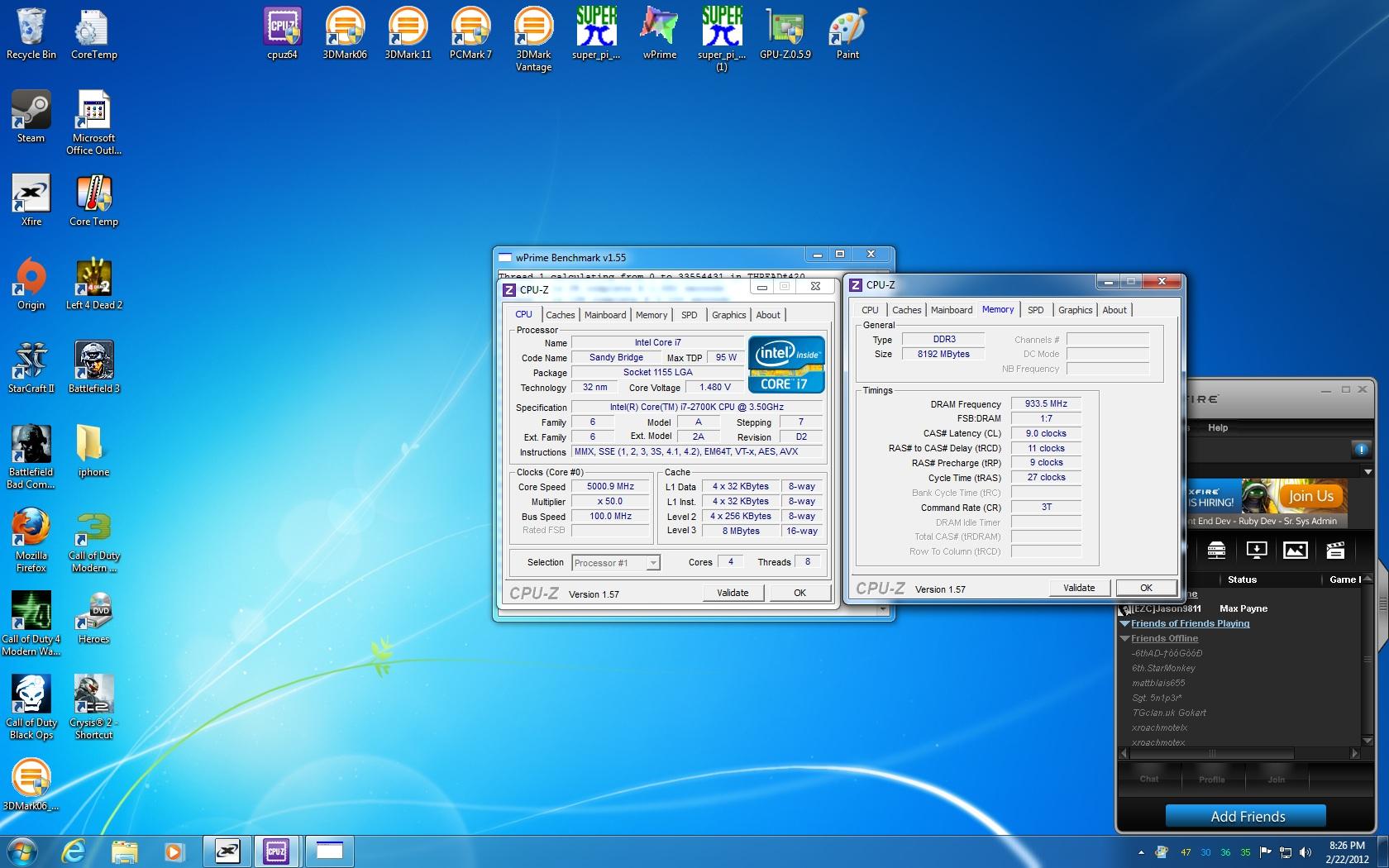Show hidden tray icons arrow
Image resolution: width=1389 pixels, height=868 pixels.
(x=1141, y=851)
